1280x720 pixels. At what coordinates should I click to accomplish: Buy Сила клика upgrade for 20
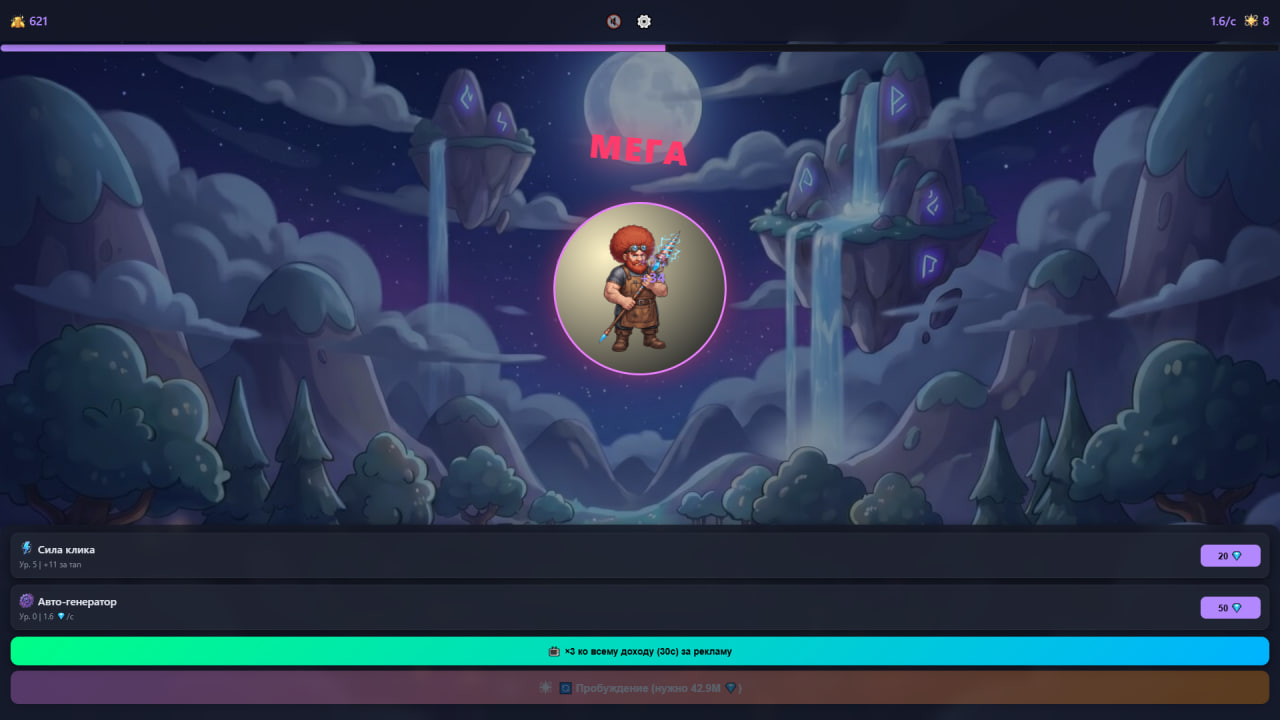(x=1230, y=555)
